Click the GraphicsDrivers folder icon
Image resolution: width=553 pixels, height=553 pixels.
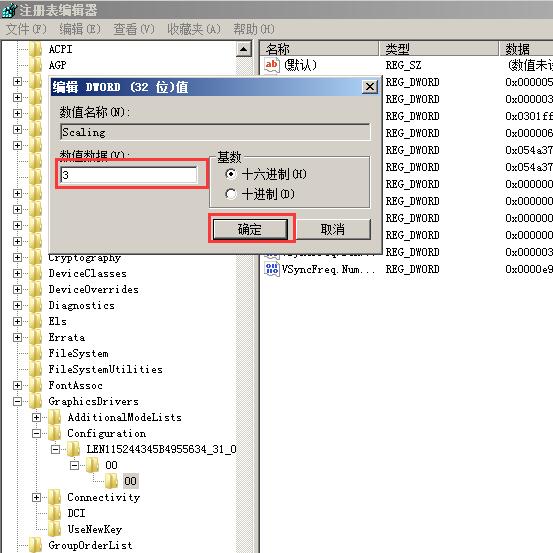[35, 401]
